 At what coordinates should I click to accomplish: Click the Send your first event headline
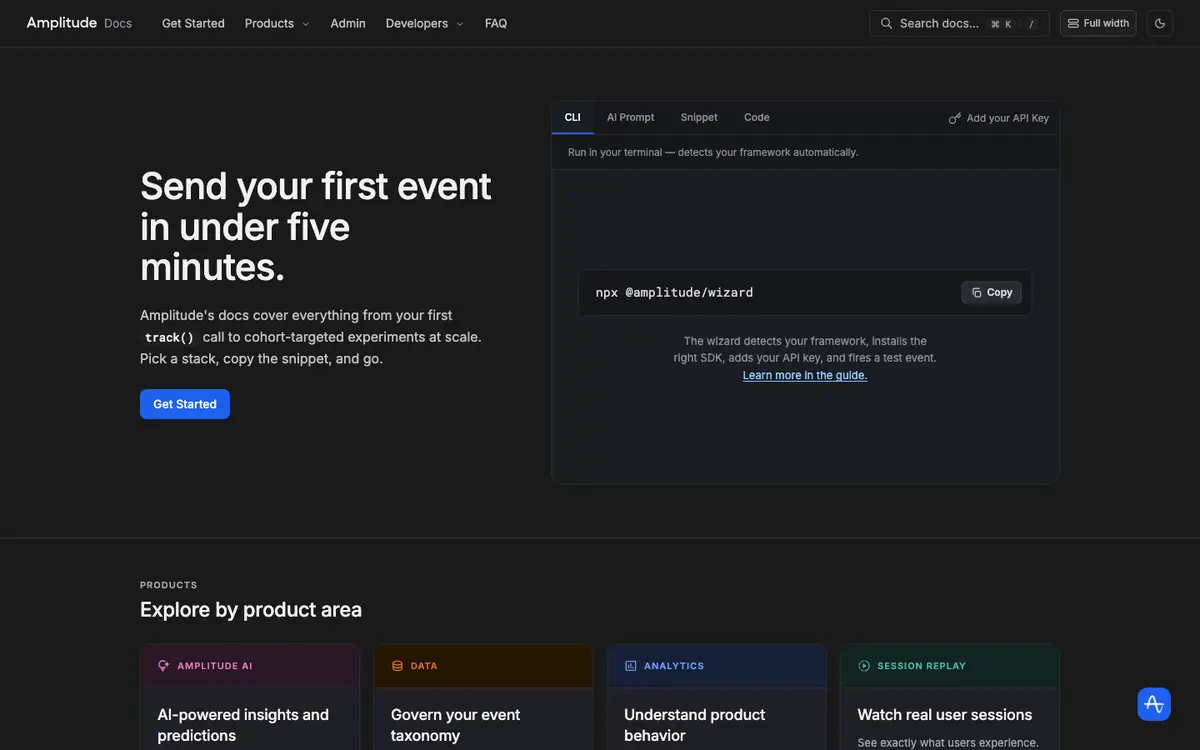pos(316,227)
